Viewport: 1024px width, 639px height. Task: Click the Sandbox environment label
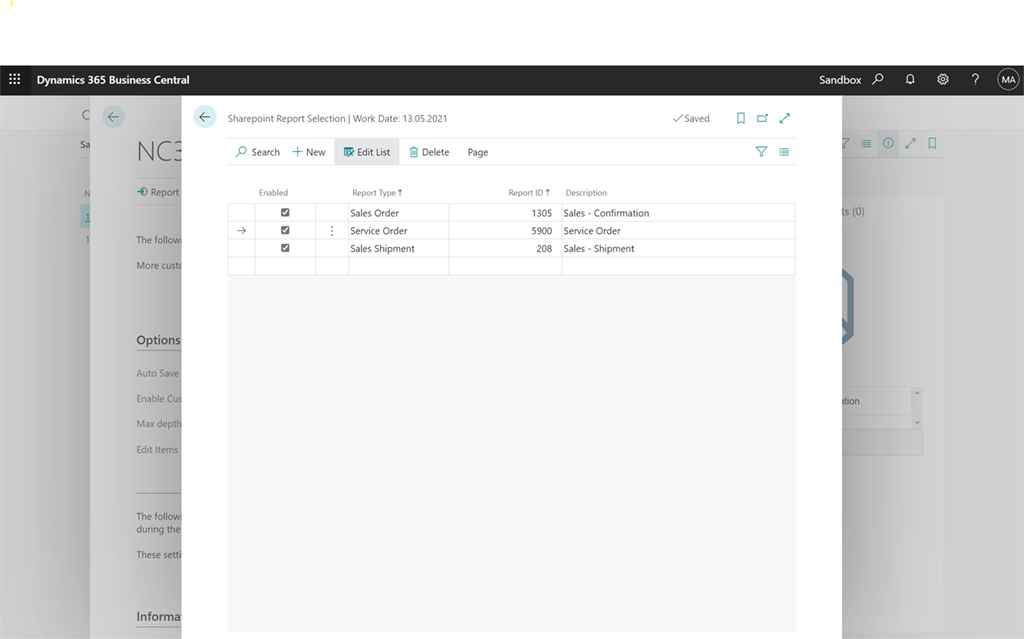840,80
